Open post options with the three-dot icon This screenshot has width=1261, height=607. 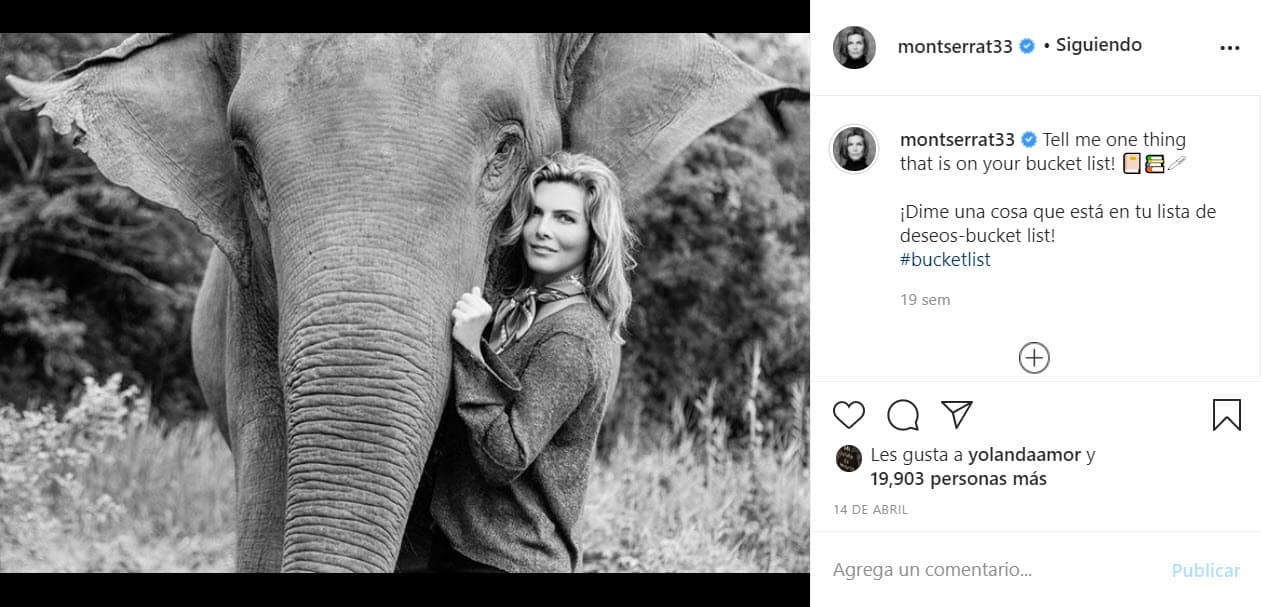pos(1229,45)
